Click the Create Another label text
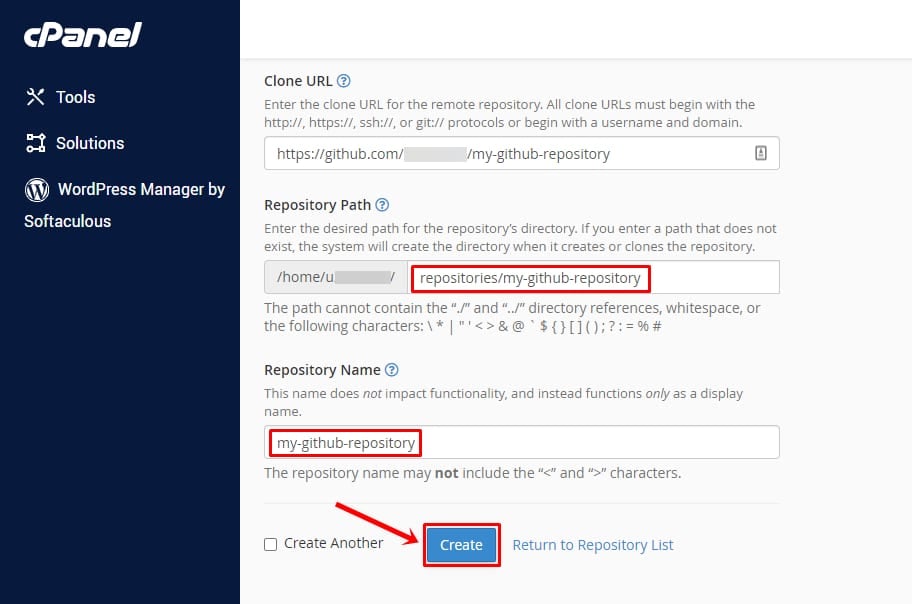This screenshot has height=604, width=912. (333, 543)
